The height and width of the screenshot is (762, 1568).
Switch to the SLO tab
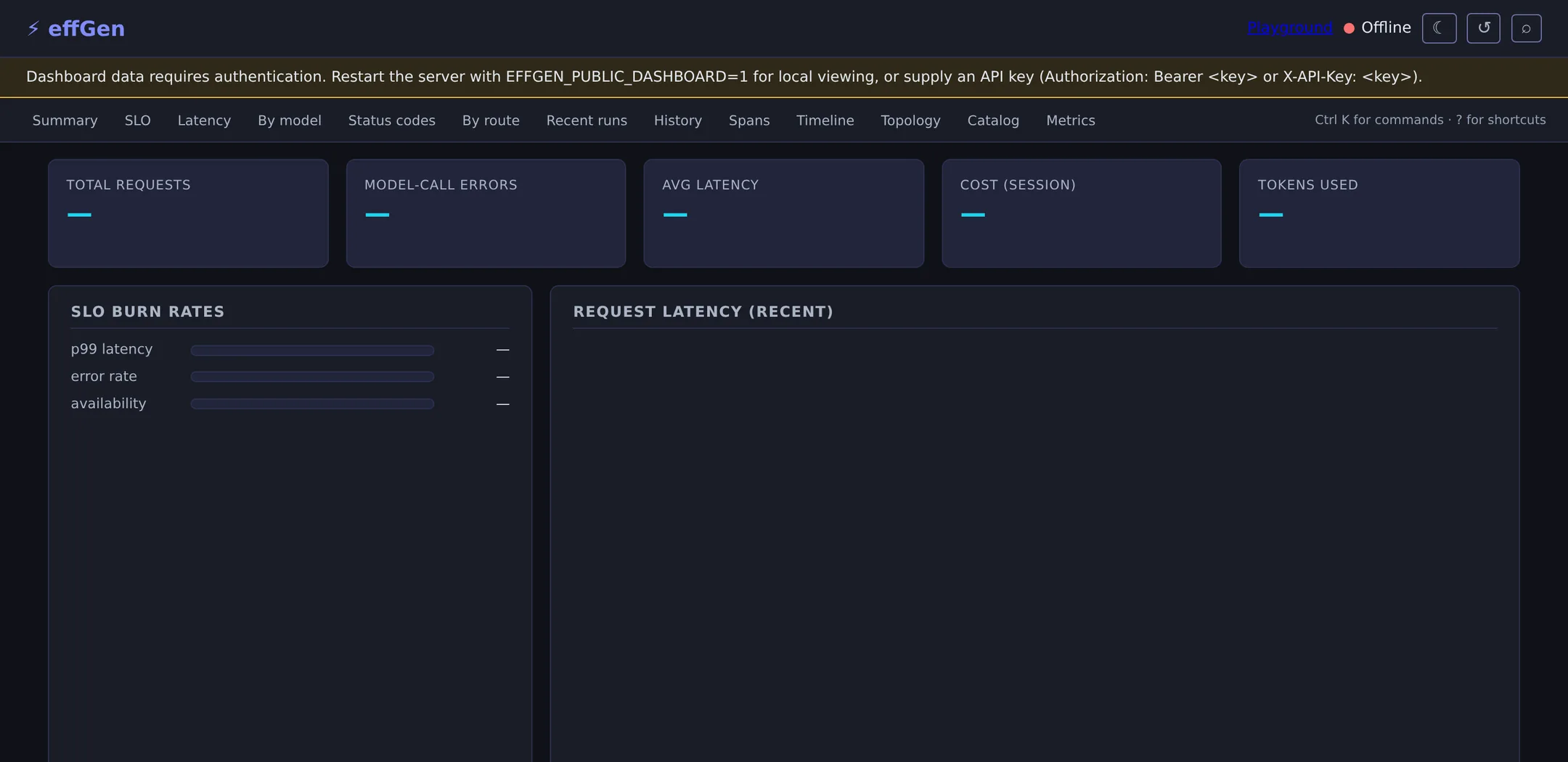pos(137,120)
